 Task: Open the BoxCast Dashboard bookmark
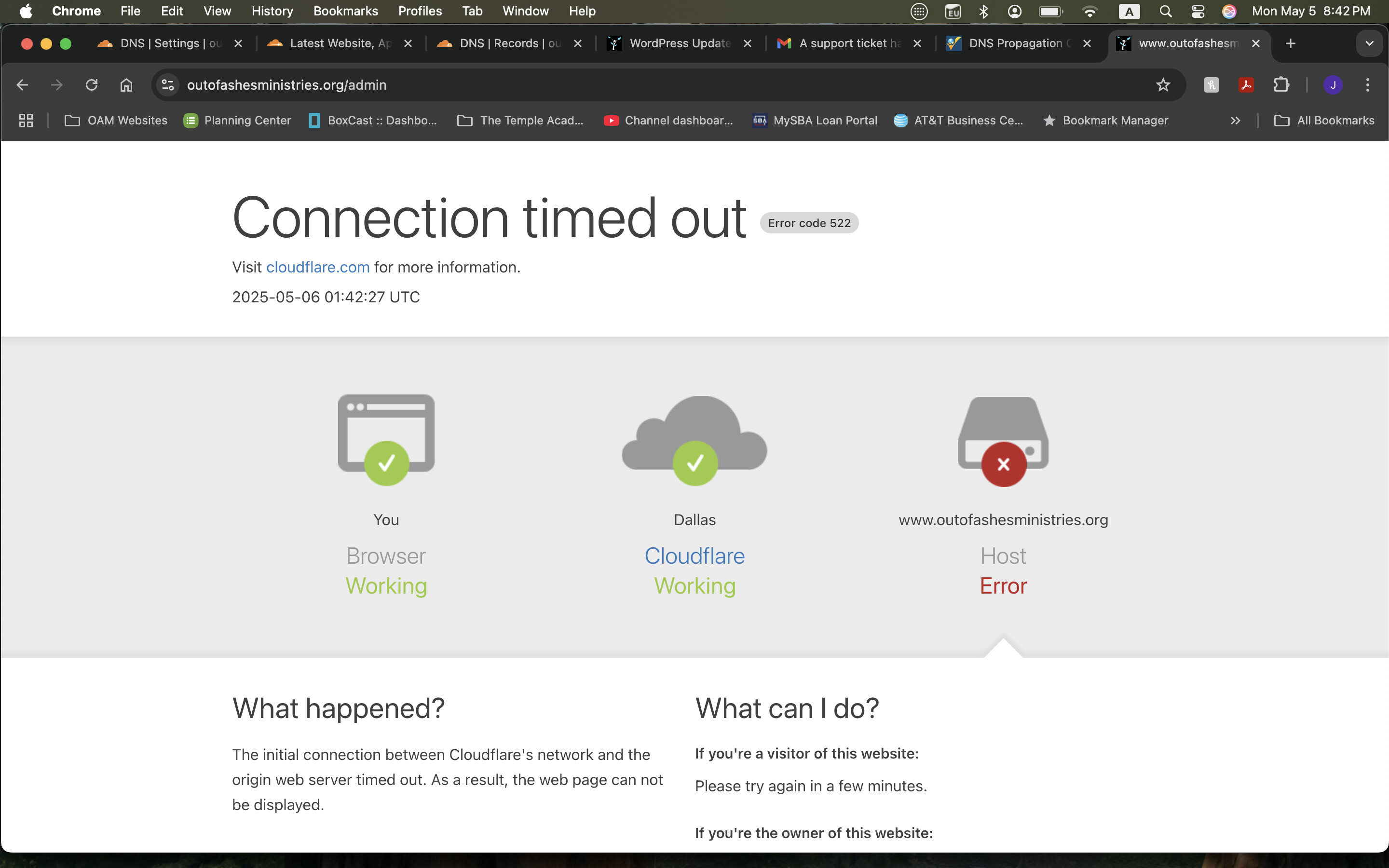373,121
